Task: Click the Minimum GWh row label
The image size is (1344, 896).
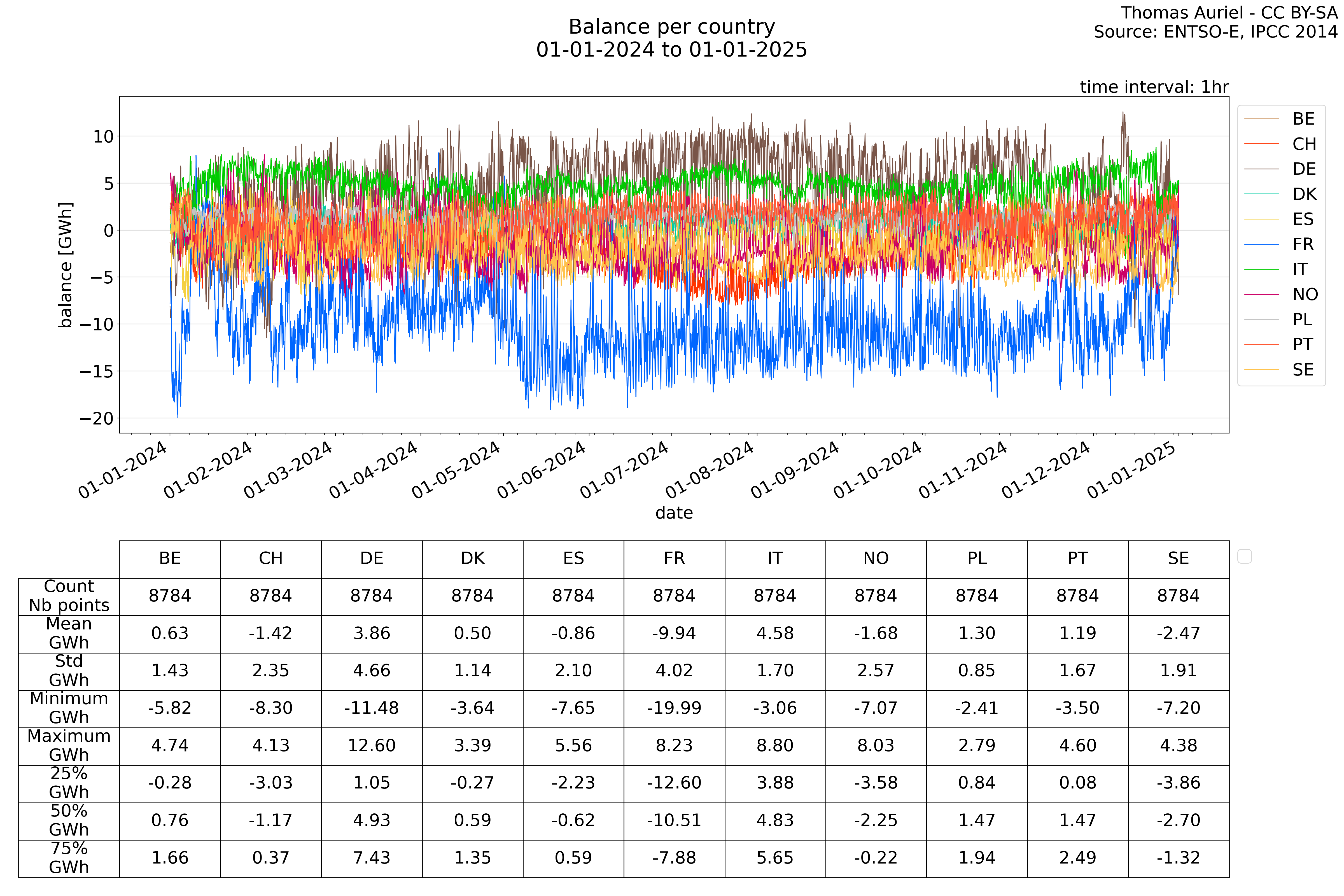Action: pos(69,708)
